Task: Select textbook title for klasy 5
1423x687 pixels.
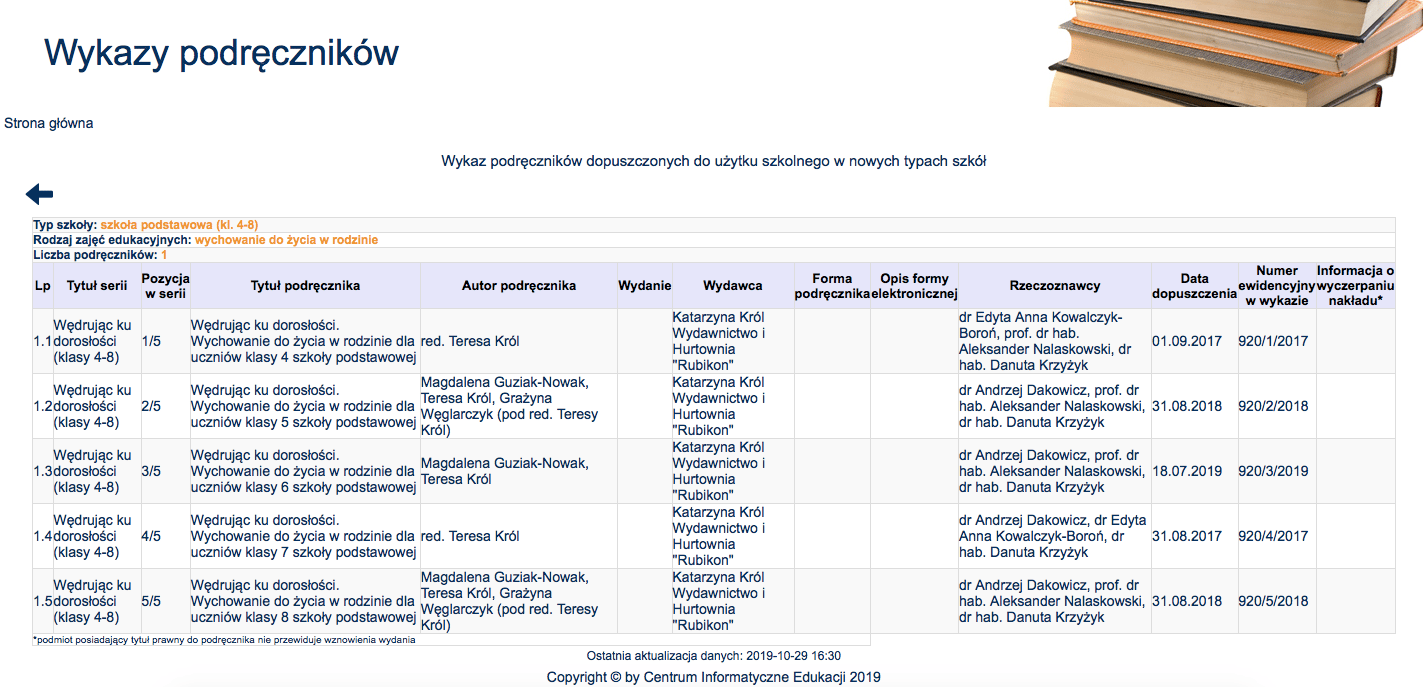Action: click(304, 406)
